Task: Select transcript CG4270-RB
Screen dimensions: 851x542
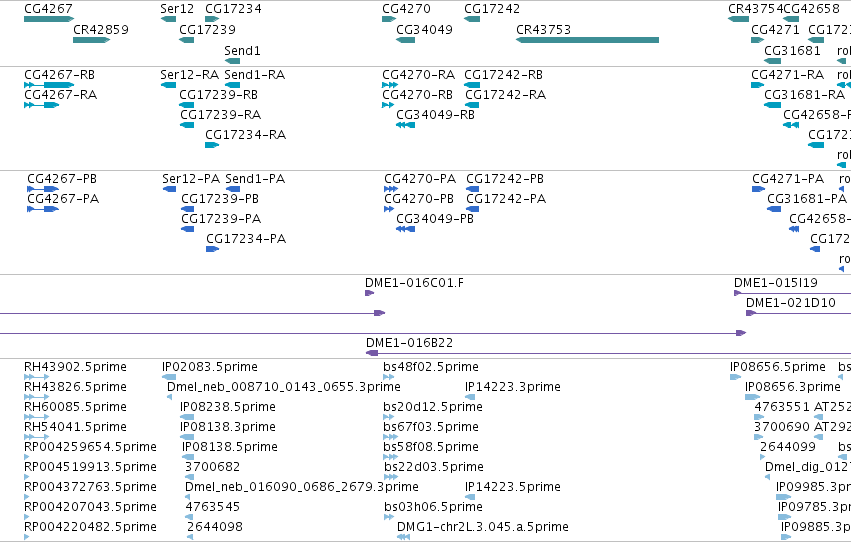Action: [x=388, y=105]
